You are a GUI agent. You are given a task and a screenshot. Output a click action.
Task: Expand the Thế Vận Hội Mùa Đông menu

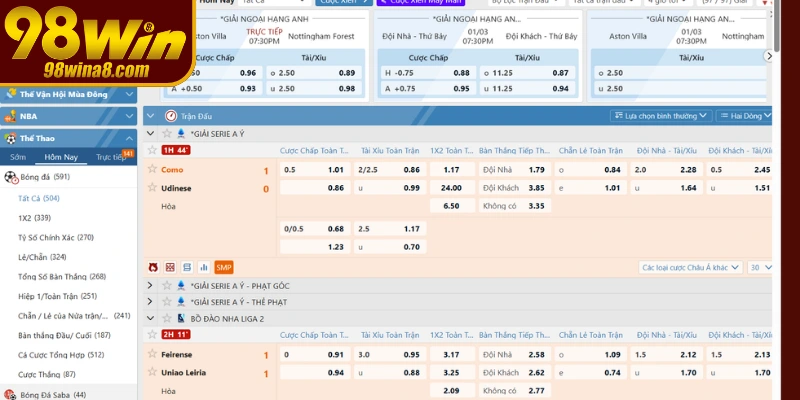click(129, 94)
